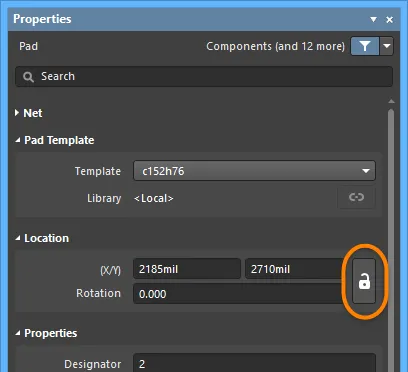
Task: Toggle the Location lock icon
Action: (x=364, y=281)
